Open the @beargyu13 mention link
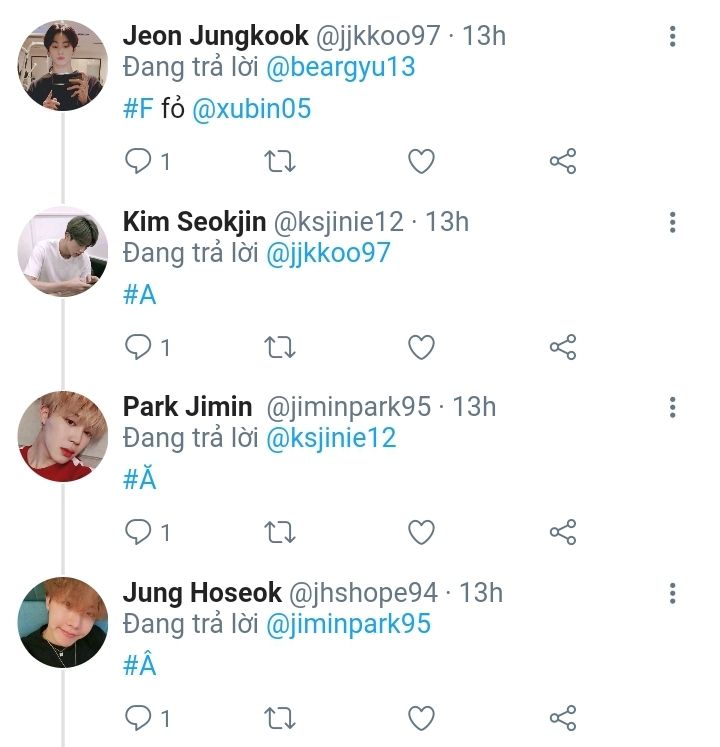The width and height of the screenshot is (720, 747). coord(340,68)
